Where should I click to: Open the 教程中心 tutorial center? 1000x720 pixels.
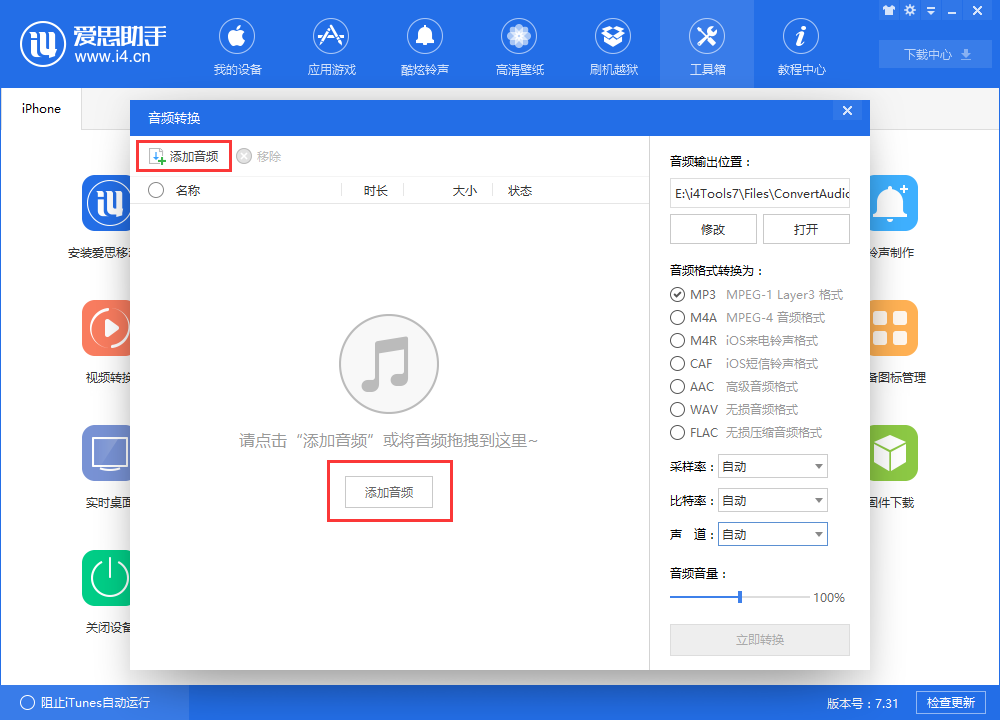(801, 47)
